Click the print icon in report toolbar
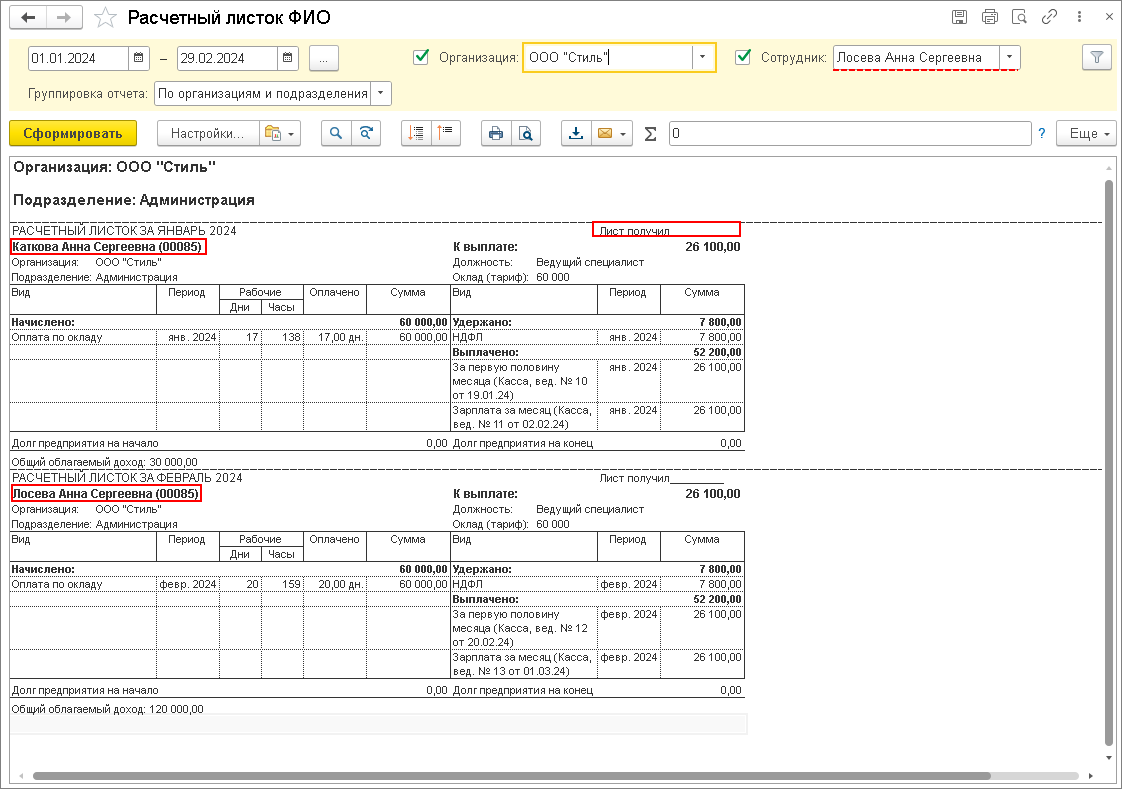Screen dimensions: 1122x789 tap(495, 134)
